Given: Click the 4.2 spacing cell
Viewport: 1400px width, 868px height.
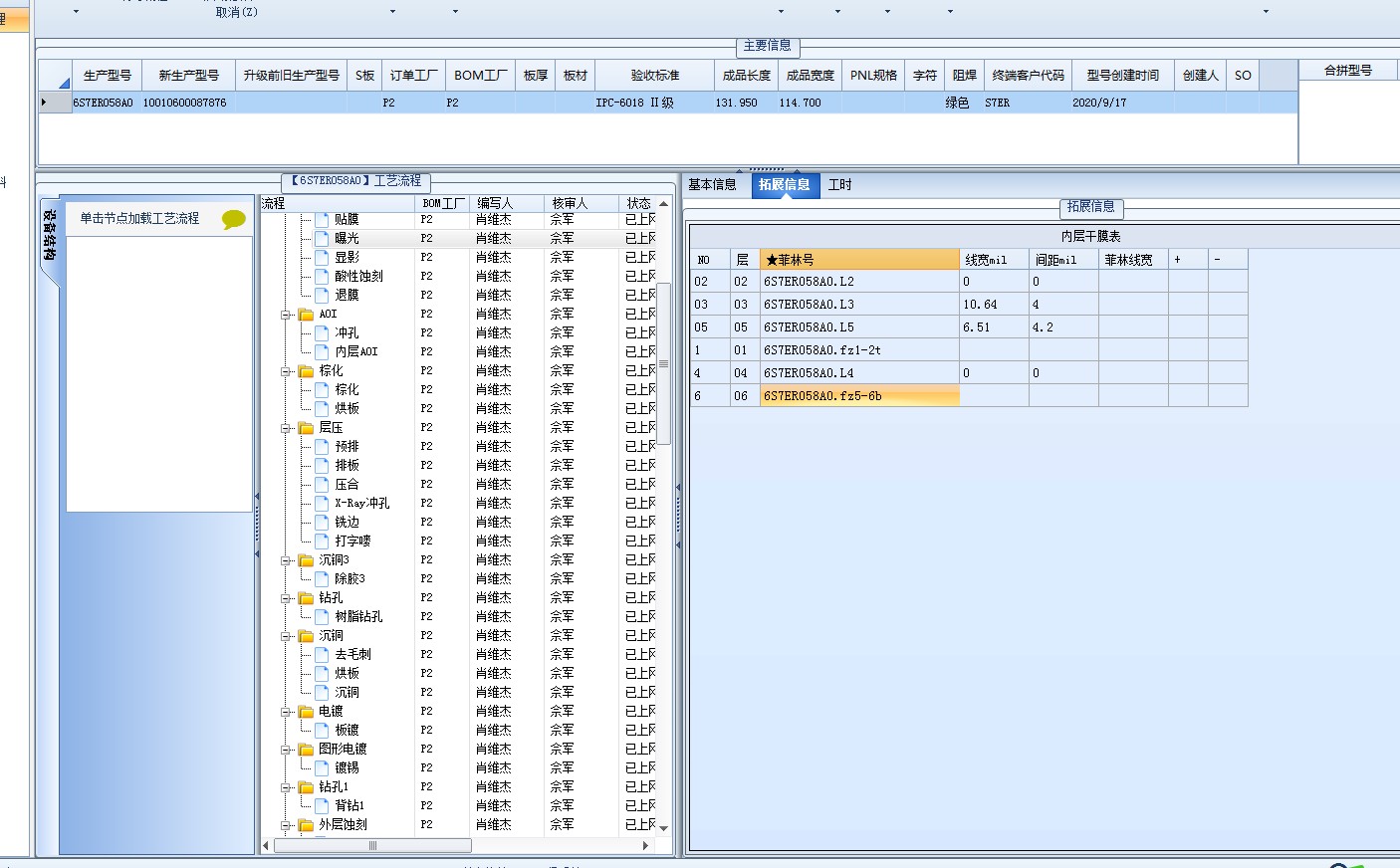Looking at the screenshot, I should [1064, 327].
